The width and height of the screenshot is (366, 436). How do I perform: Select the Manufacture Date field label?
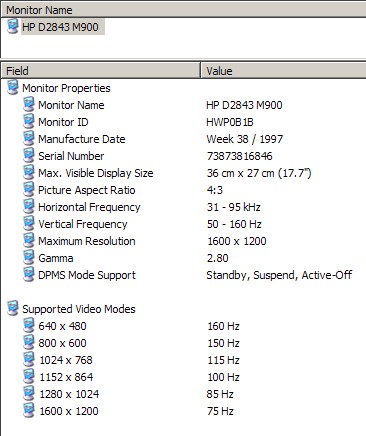coord(82,139)
